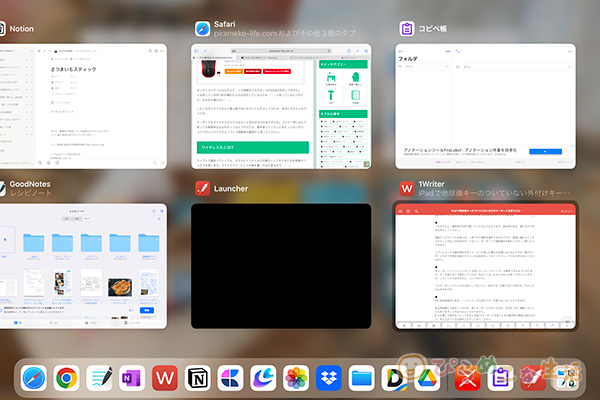Click the search icon in 1Writer toolbar
Image resolution: width=600 pixels, height=400 pixels.
pyautogui.click(x=416, y=211)
